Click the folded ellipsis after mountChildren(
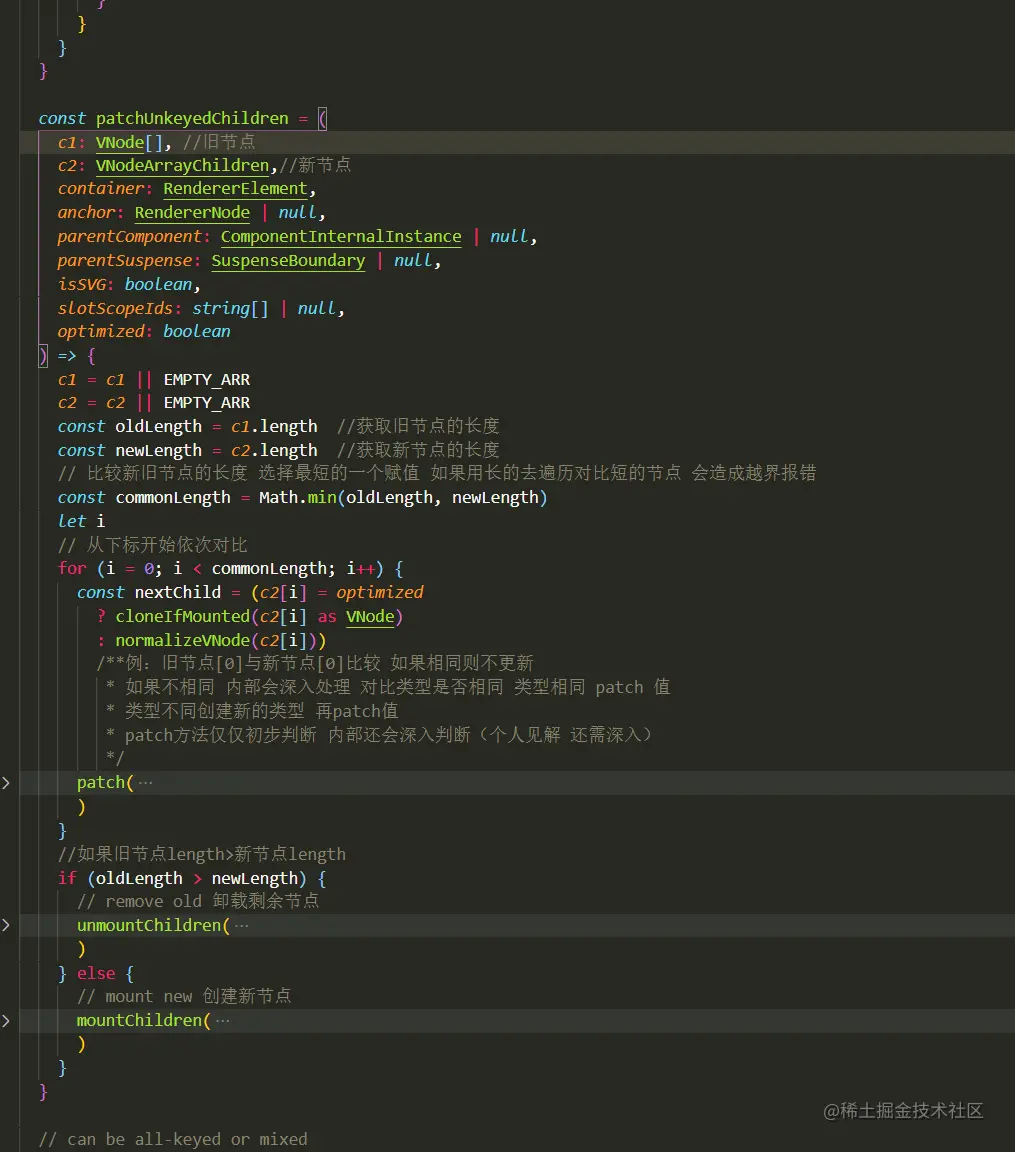This screenshot has height=1152, width=1015. pyautogui.click(x=223, y=1021)
